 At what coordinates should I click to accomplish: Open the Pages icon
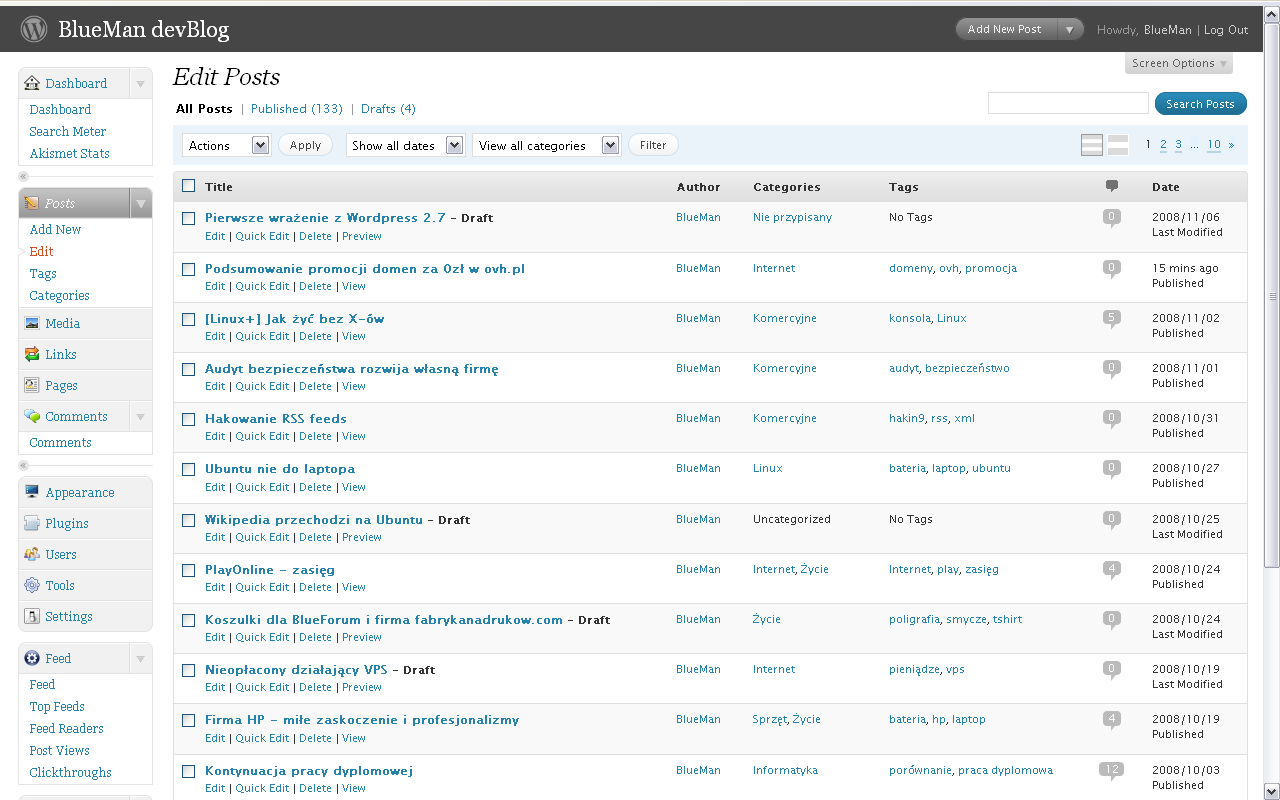click(32, 385)
